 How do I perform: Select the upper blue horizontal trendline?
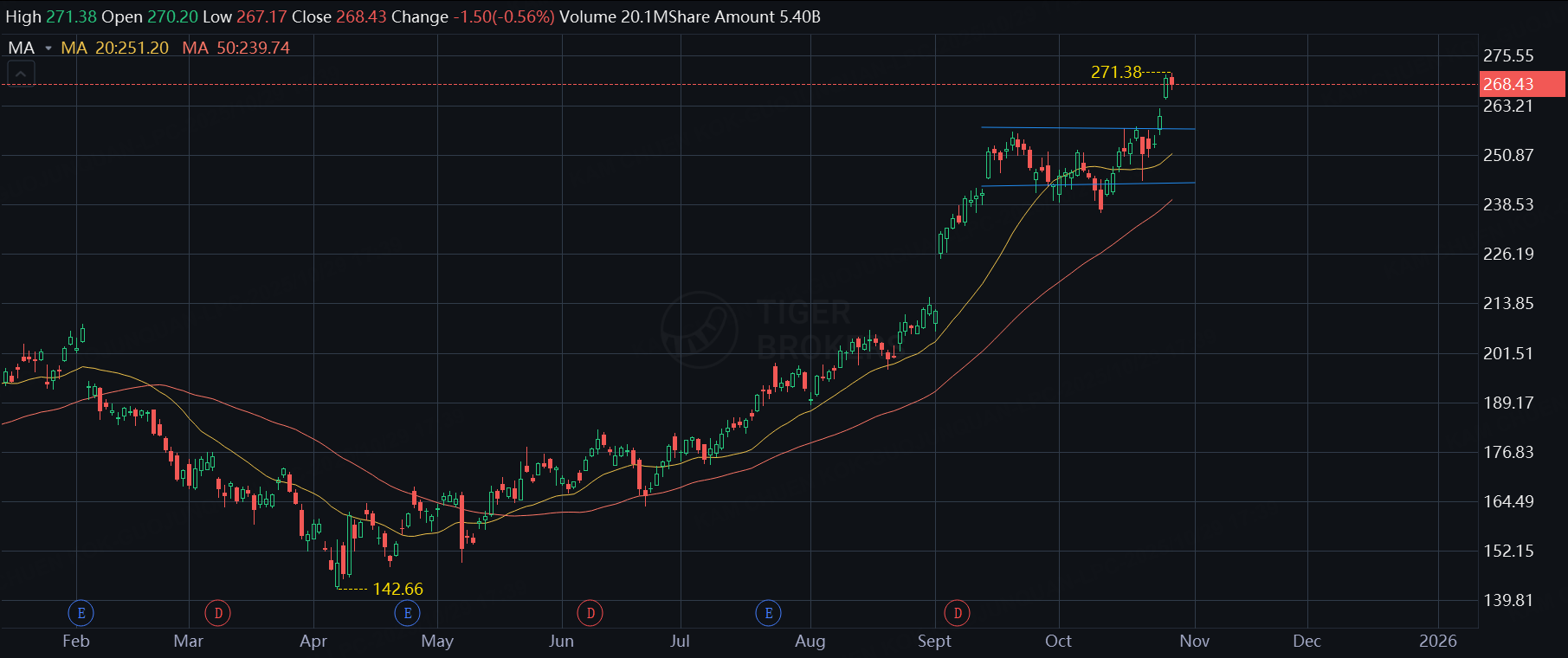pyautogui.click(x=1087, y=128)
